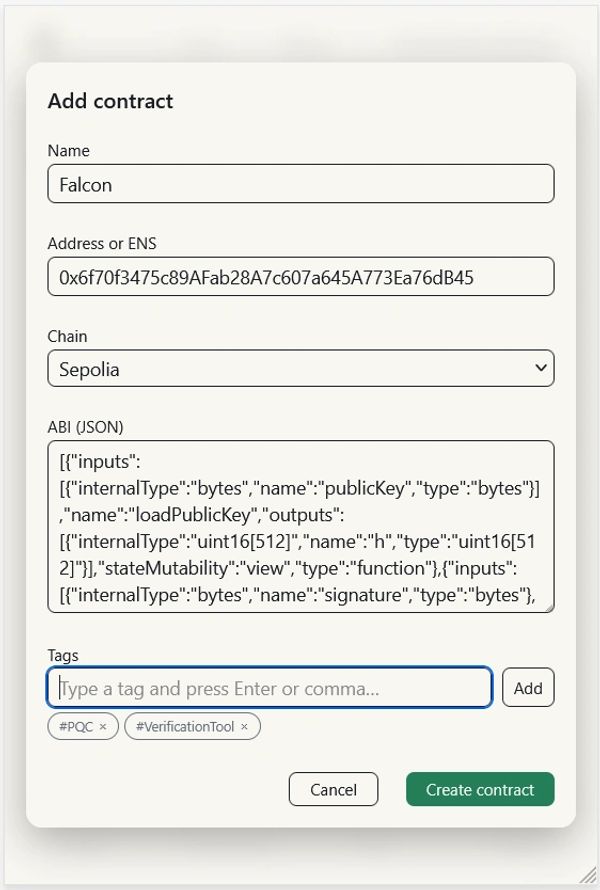Viewport: 600px width, 890px height.
Task: Click the "Name" field label
Action: (68, 151)
